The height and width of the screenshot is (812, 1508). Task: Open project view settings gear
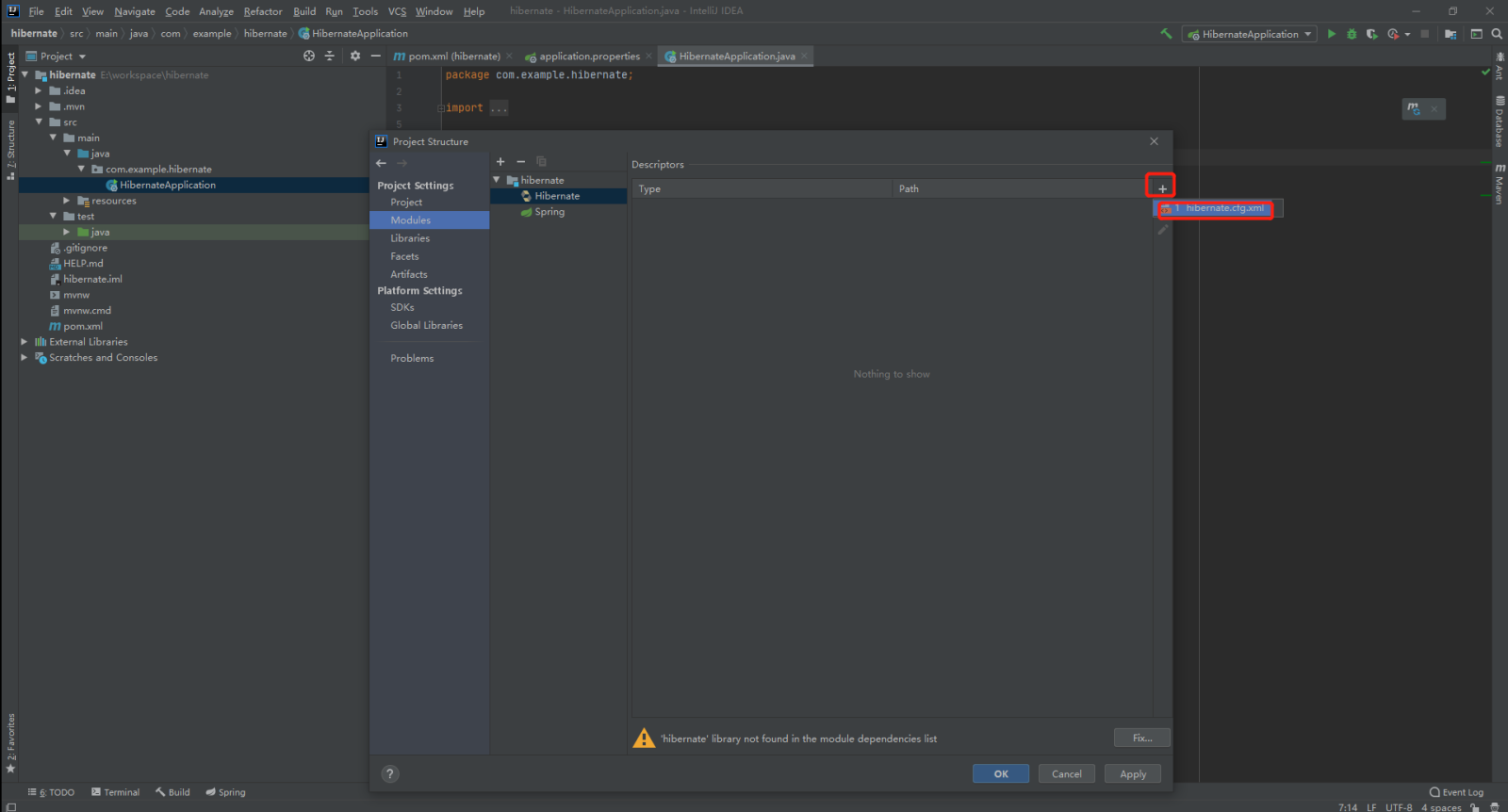[x=355, y=57]
